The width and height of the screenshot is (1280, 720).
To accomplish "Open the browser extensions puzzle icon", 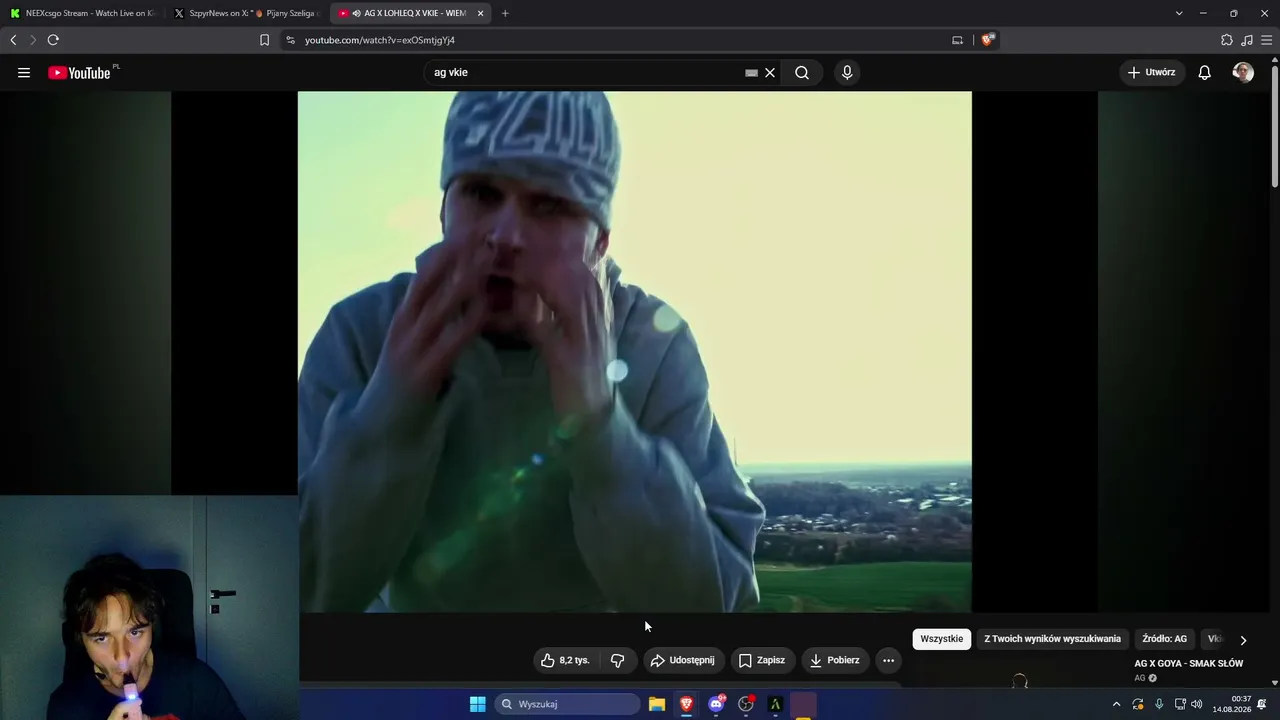I will click(1227, 40).
